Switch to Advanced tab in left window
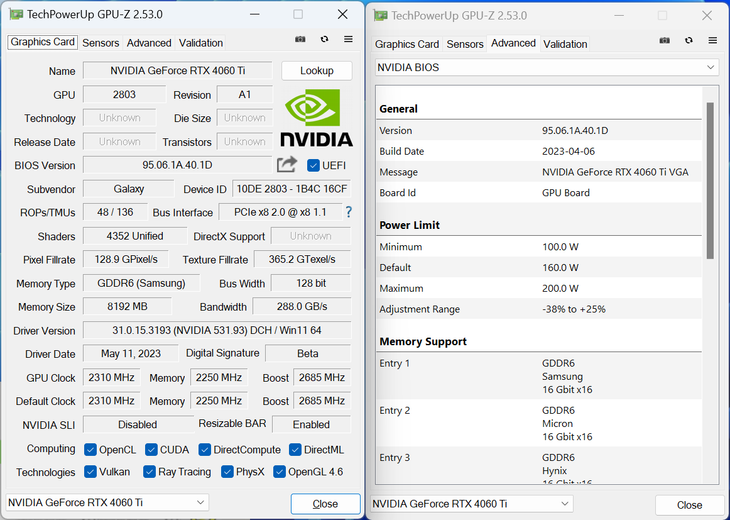Image resolution: width=730 pixels, height=520 pixels. coord(149,43)
